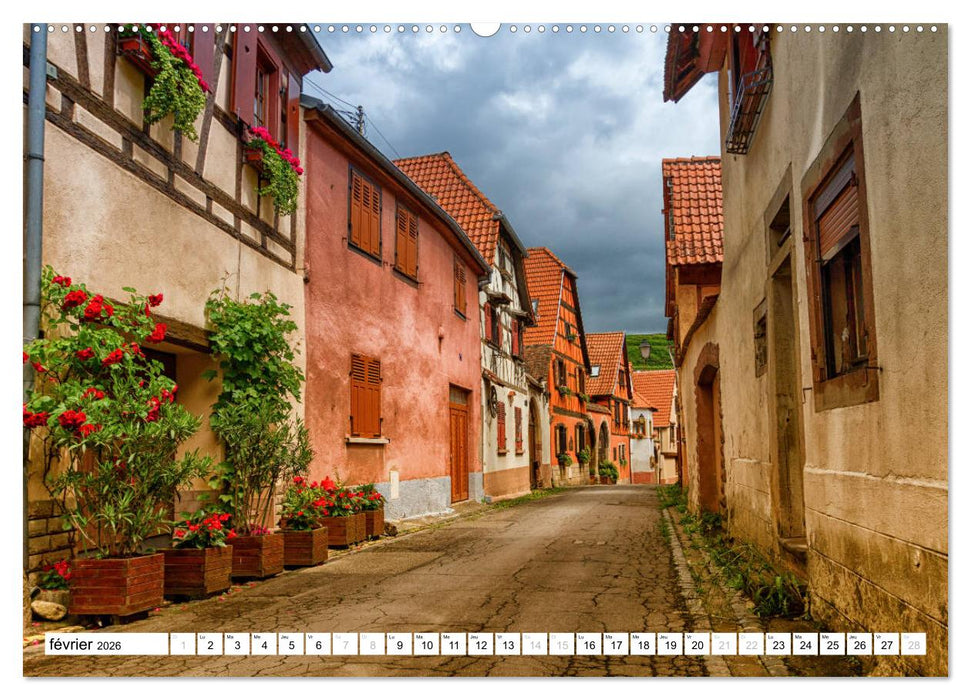This screenshot has height=700, width=971.
Task: Click the Ve label above date 6
Action: 313,637
